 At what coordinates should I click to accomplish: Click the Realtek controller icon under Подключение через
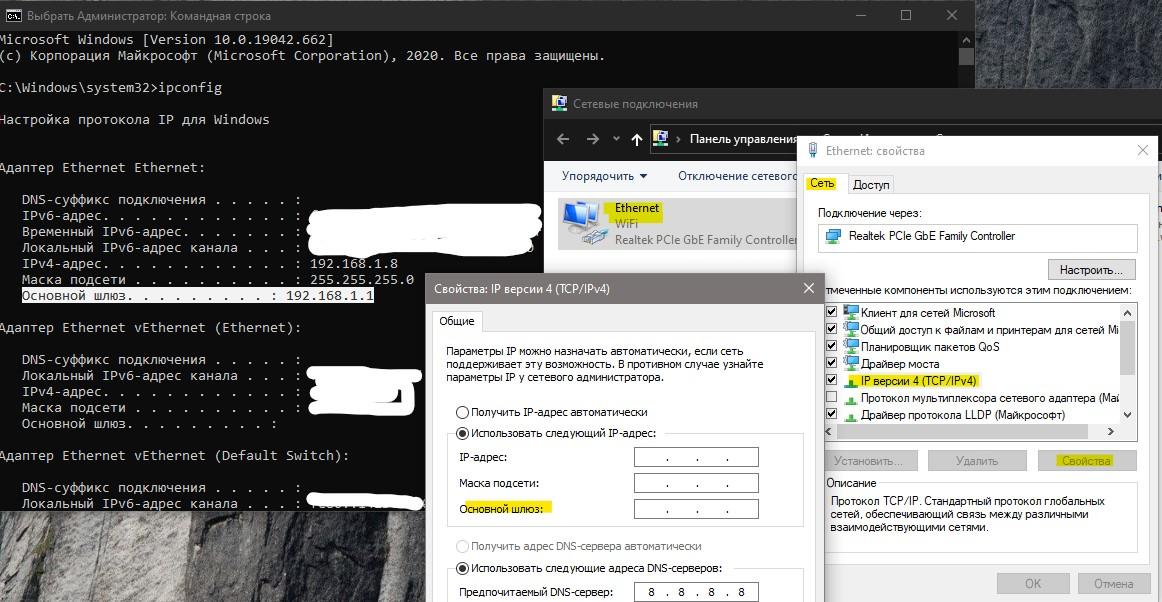(834, 236)
